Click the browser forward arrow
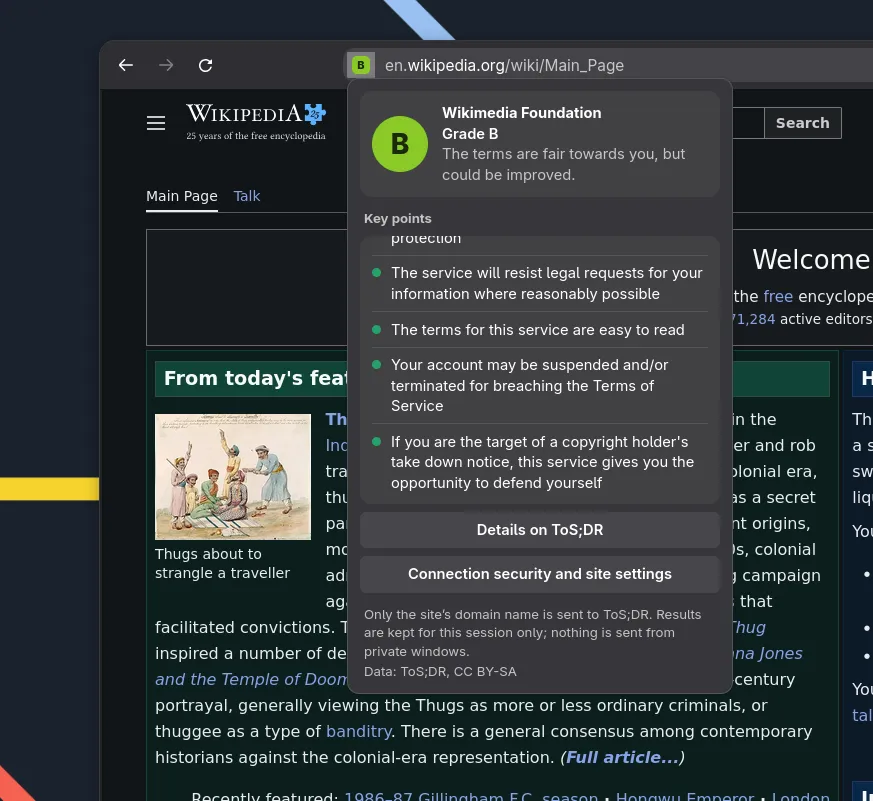 coord(166,65)
